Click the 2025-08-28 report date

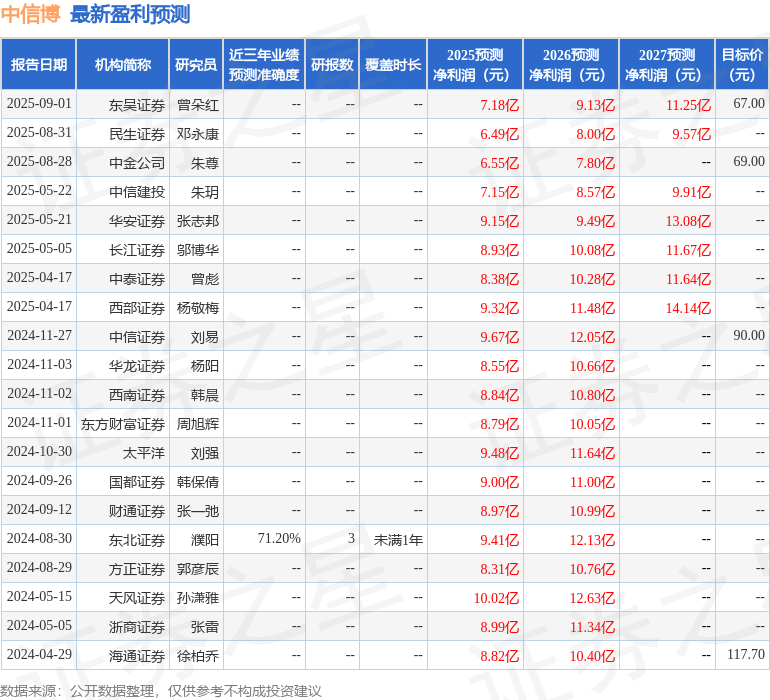(x=39, y=162)
